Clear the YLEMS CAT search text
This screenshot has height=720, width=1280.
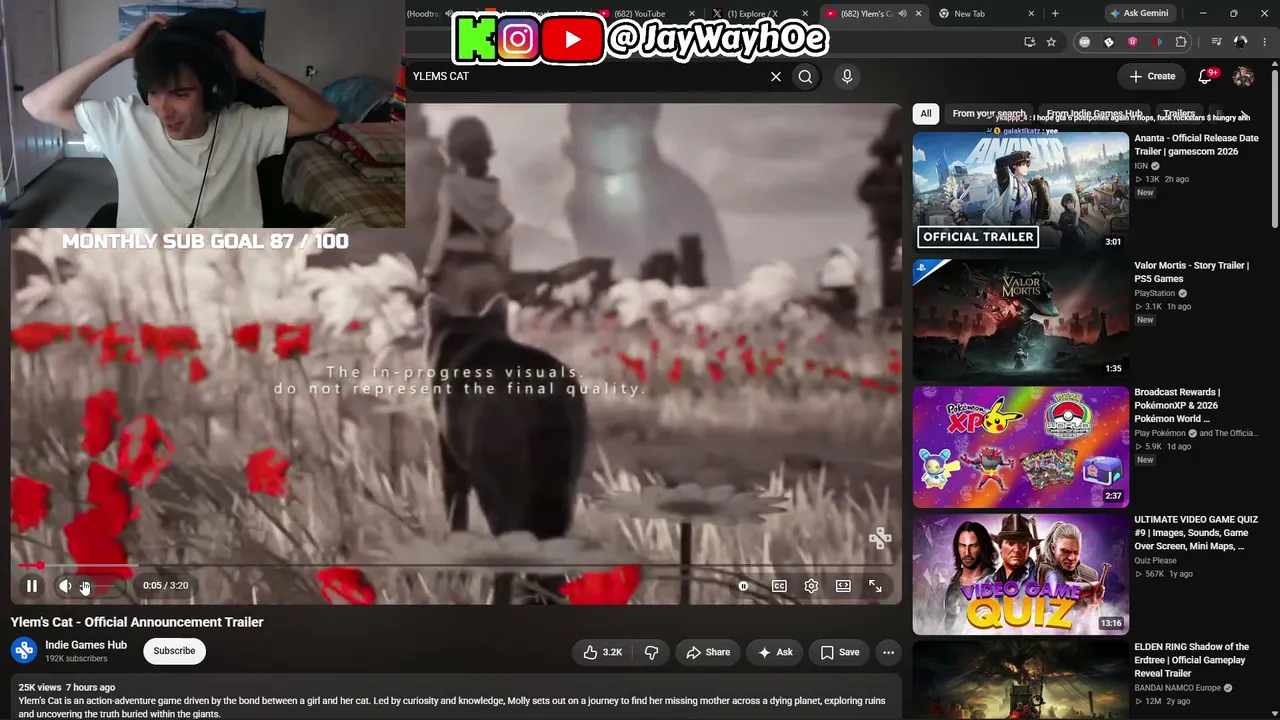pyautogui.click(x=775, y=76)
